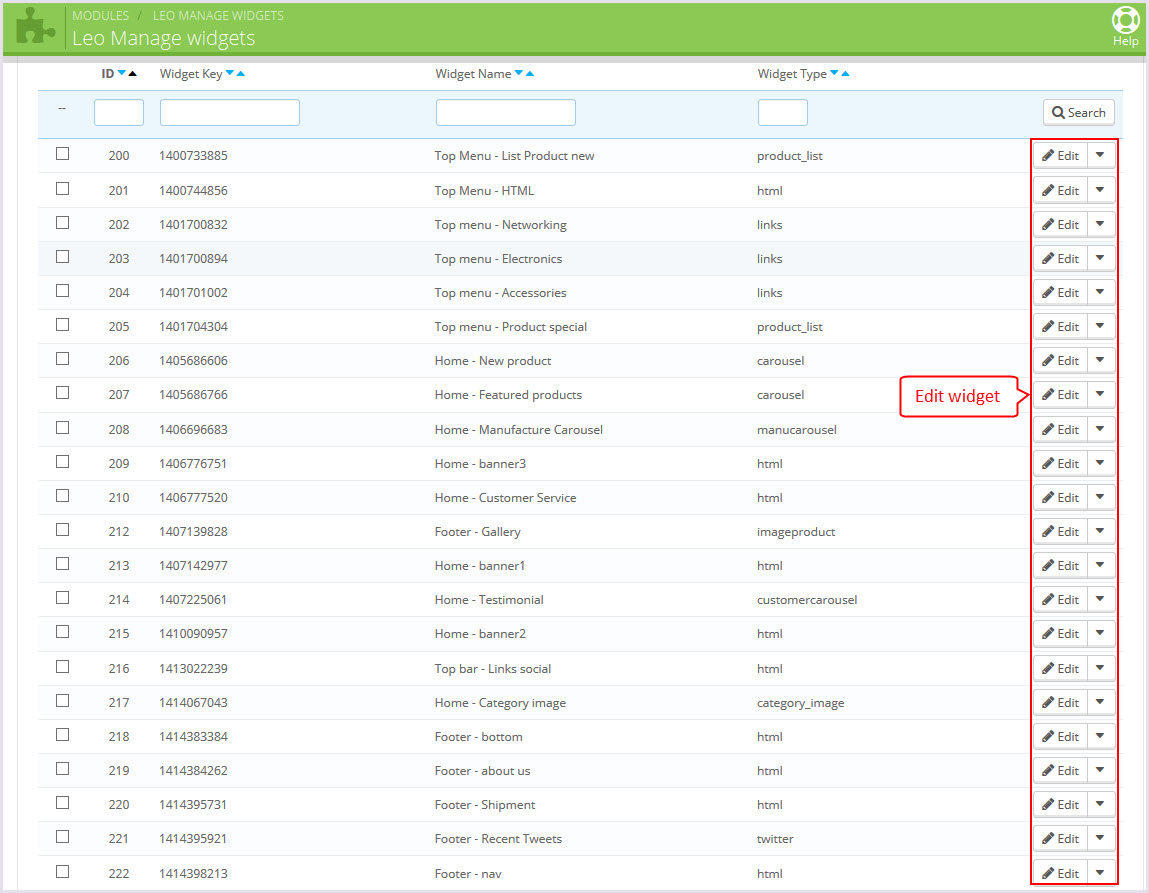The width and height of the screenshot is (1149, 893).
Task: Open action dropdown for Home - Testimonial
Action: (1100, 599)
